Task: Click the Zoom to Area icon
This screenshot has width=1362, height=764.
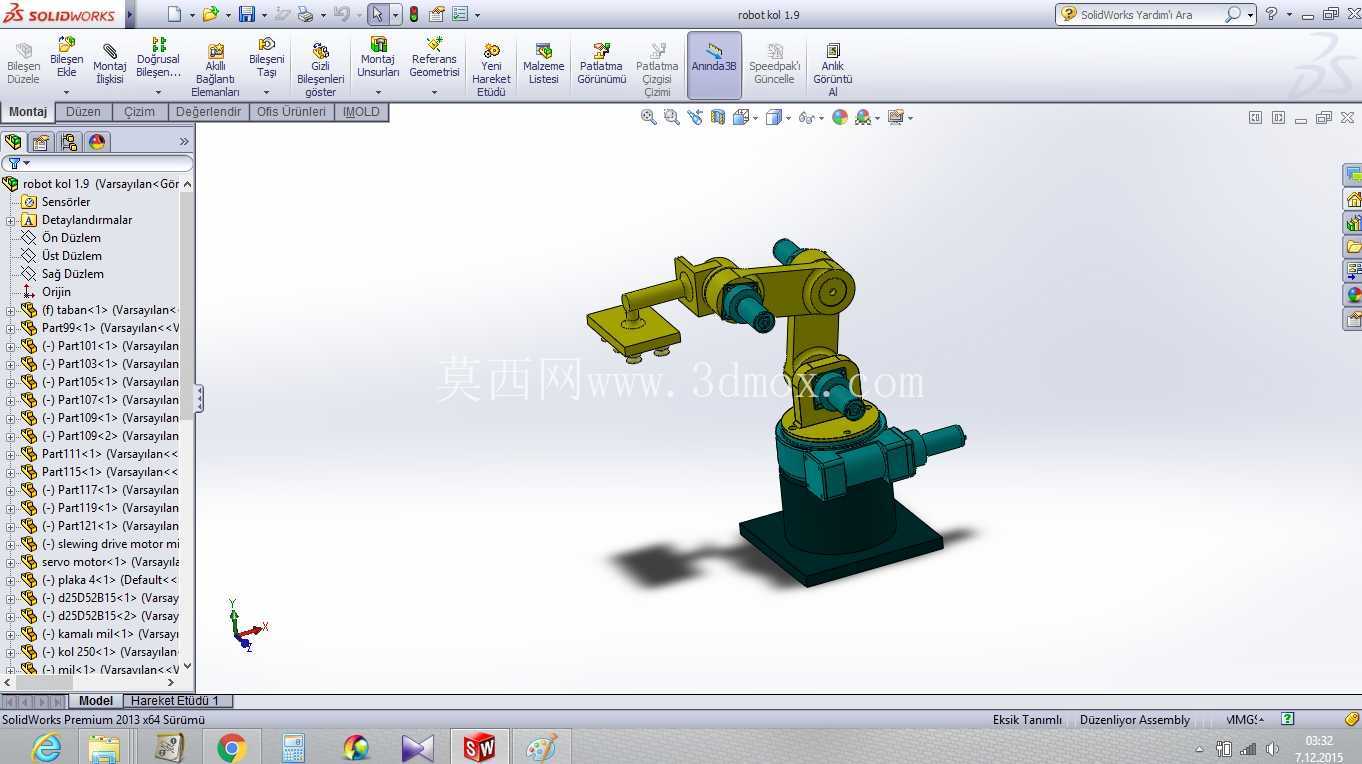Action: 672,117
